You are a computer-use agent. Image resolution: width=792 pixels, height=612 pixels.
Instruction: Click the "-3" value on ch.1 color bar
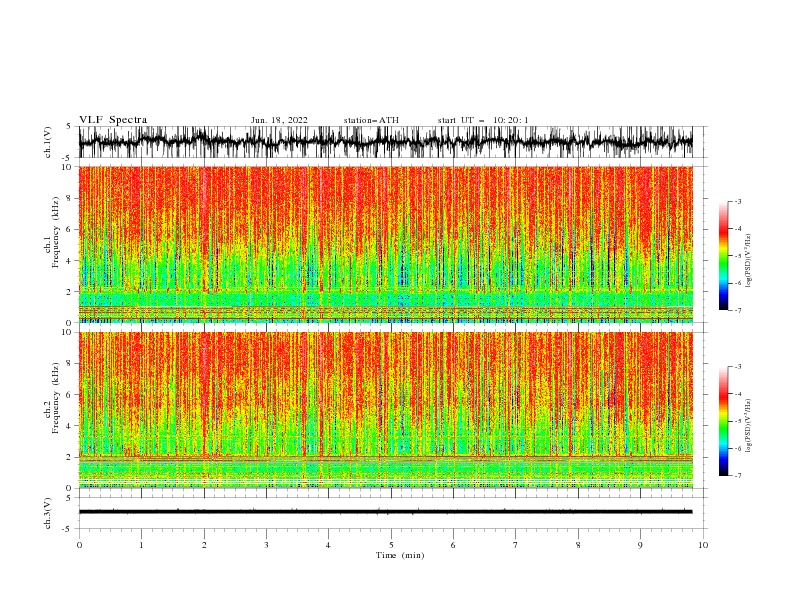(x=738, y=201)
